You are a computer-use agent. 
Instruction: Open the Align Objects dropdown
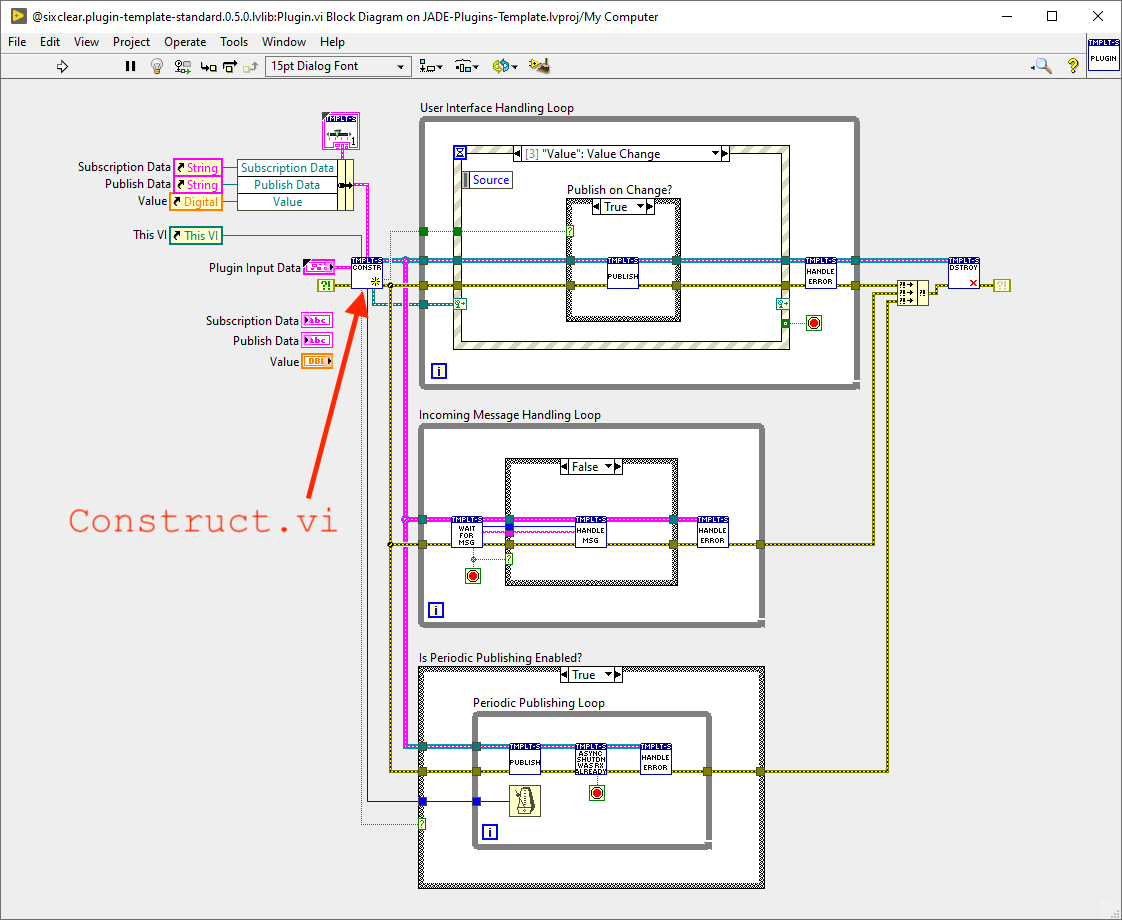431,66
